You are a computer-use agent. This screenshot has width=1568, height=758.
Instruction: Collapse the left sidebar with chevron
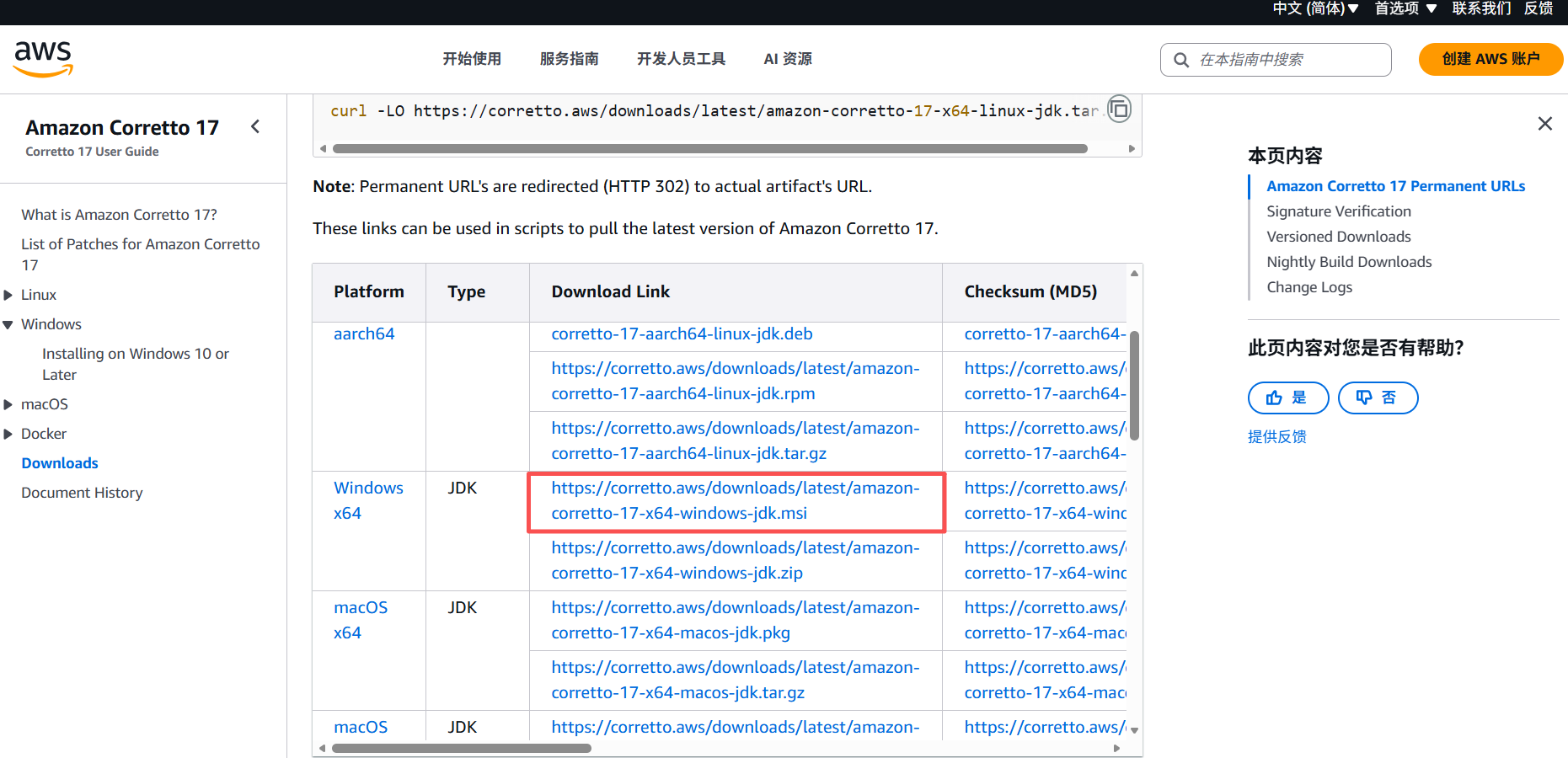point(255,126)
